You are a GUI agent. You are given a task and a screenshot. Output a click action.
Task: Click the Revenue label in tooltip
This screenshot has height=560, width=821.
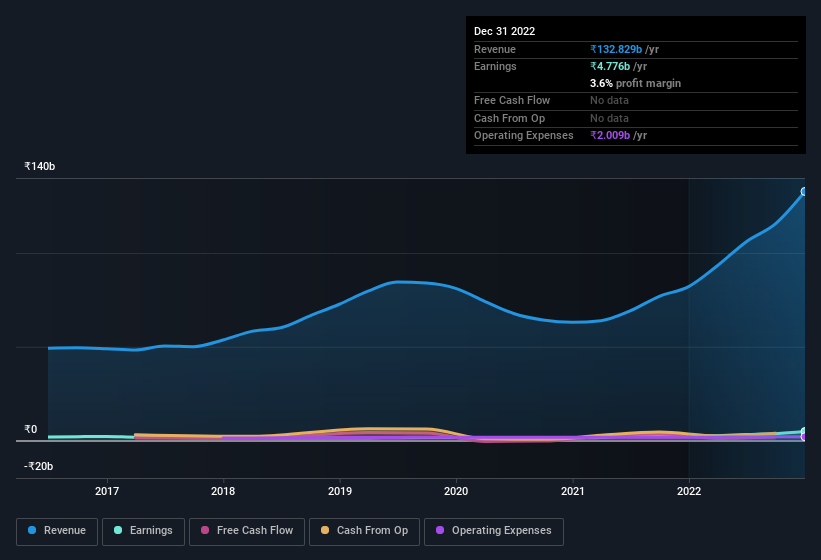[x=495, y=49]
